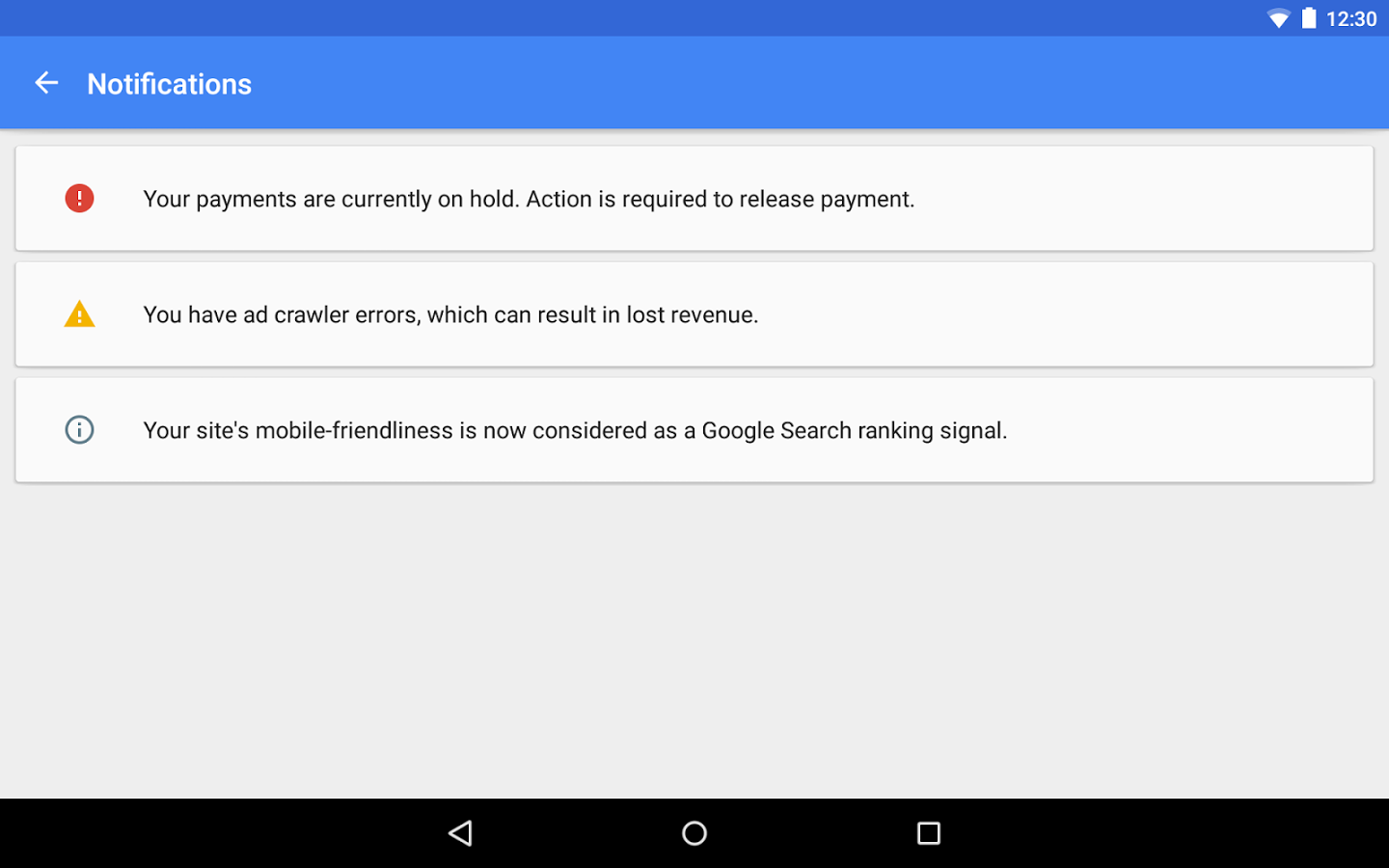
Task: Tap the Android home circle button
Action: 694,833
